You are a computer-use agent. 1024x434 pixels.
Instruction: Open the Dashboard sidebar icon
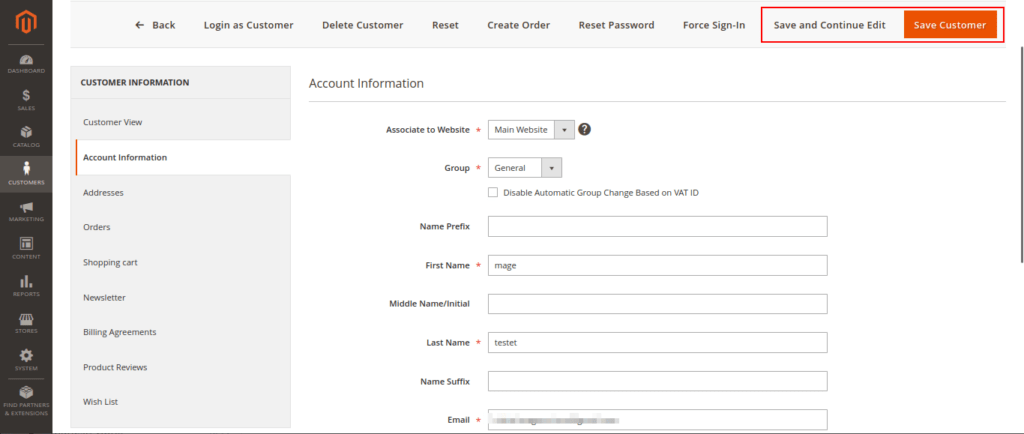tap(26, 63)
